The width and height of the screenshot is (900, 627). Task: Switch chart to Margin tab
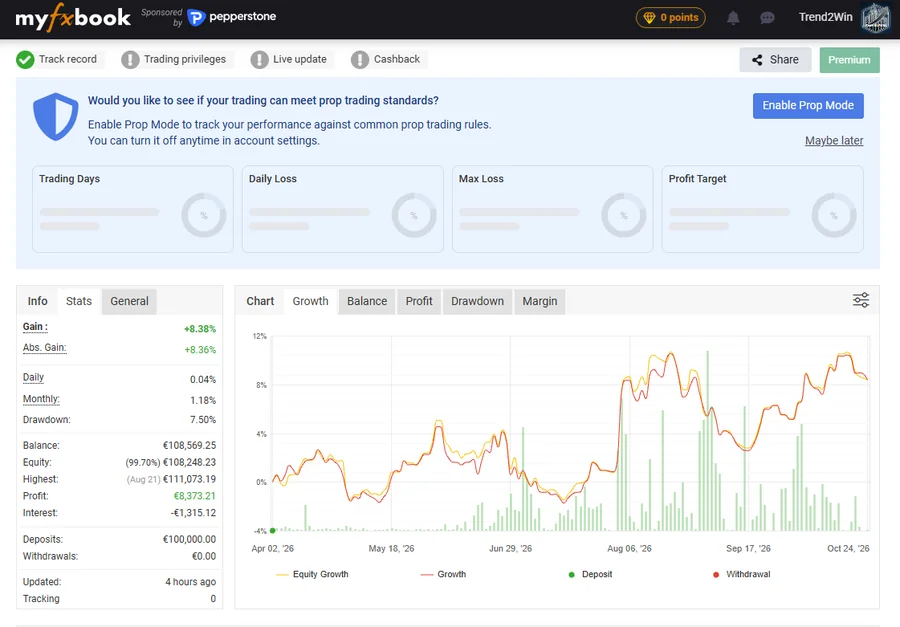click(540, 301)
